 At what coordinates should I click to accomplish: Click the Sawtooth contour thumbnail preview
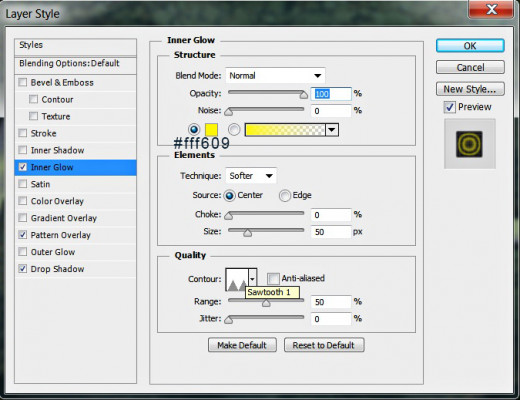point(237,279)
